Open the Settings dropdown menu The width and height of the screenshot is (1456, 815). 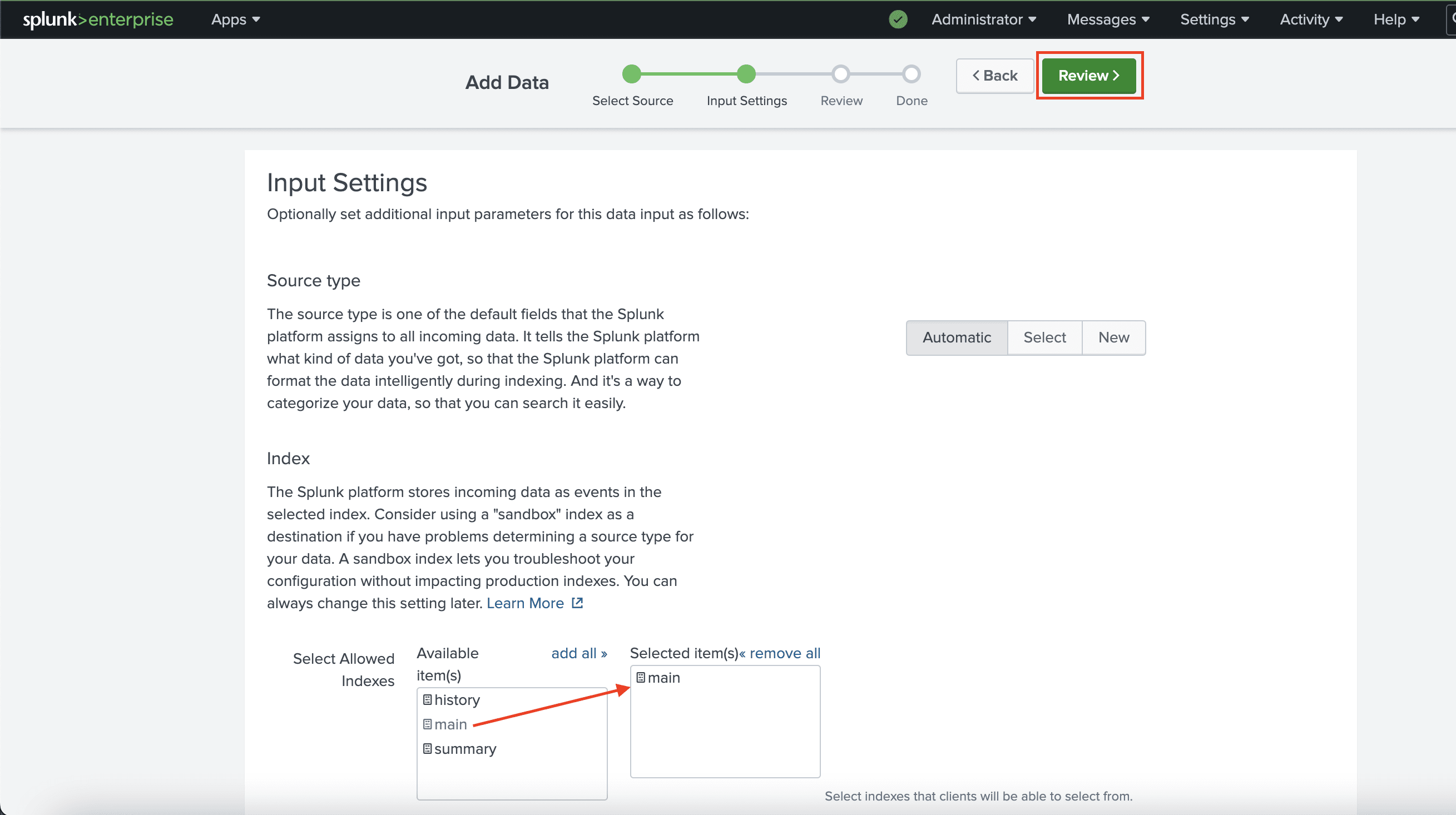point(1214,19)
